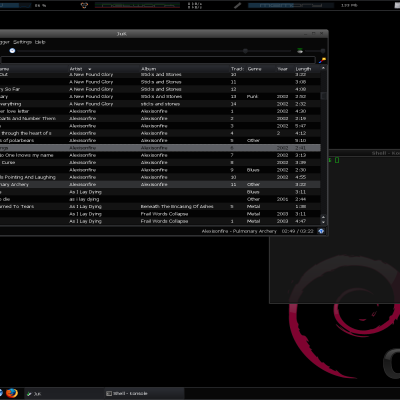Viewport: 400px width, 400px height.
Task: Click the 'Beneath The Encasing Of Ashes' album cell
Action: tap(177, 207)
